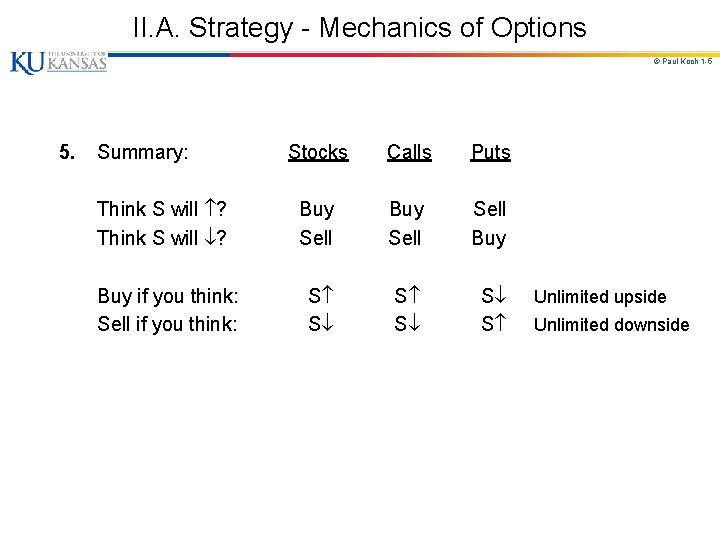Click 'Sell' in the Puts column top row
The height and width of the screenshot is (540, 720).
[x=489, y=209]
